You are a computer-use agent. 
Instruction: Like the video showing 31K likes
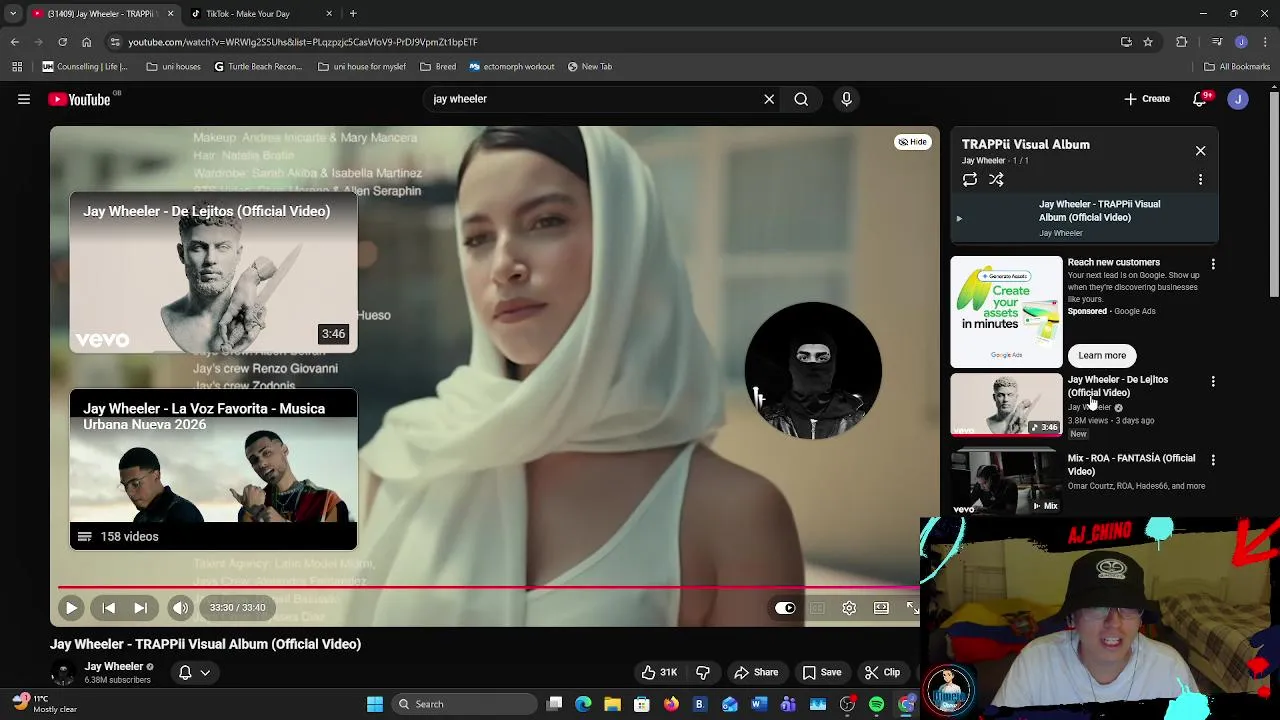(659, 672)
